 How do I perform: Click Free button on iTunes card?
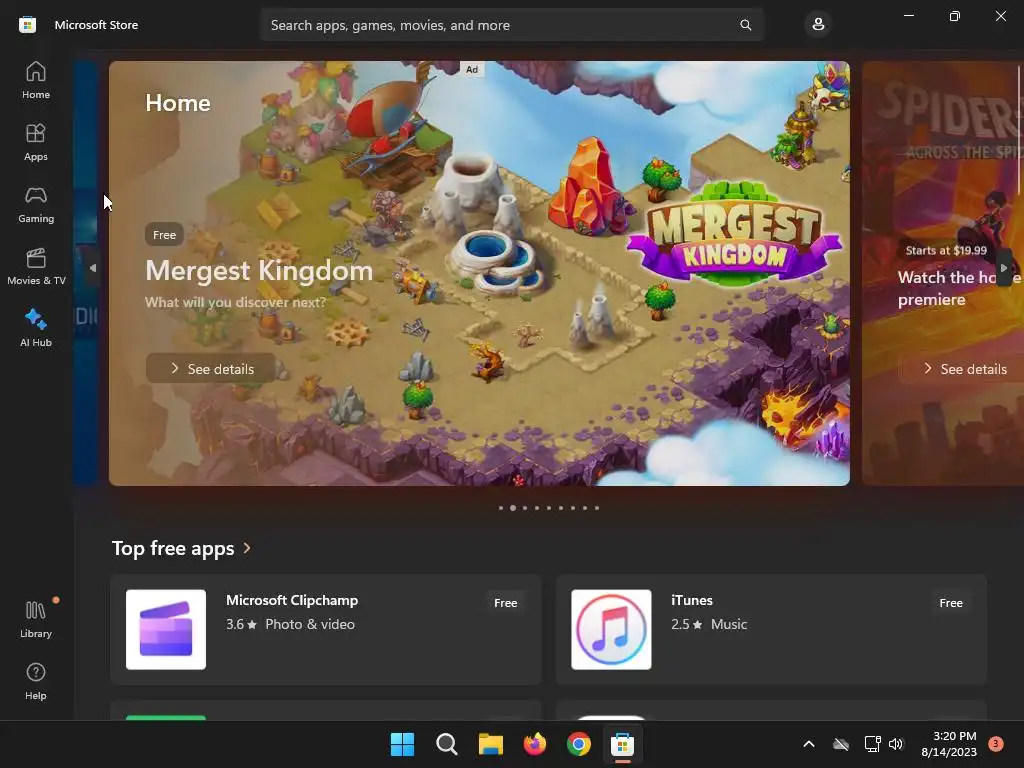951,603
